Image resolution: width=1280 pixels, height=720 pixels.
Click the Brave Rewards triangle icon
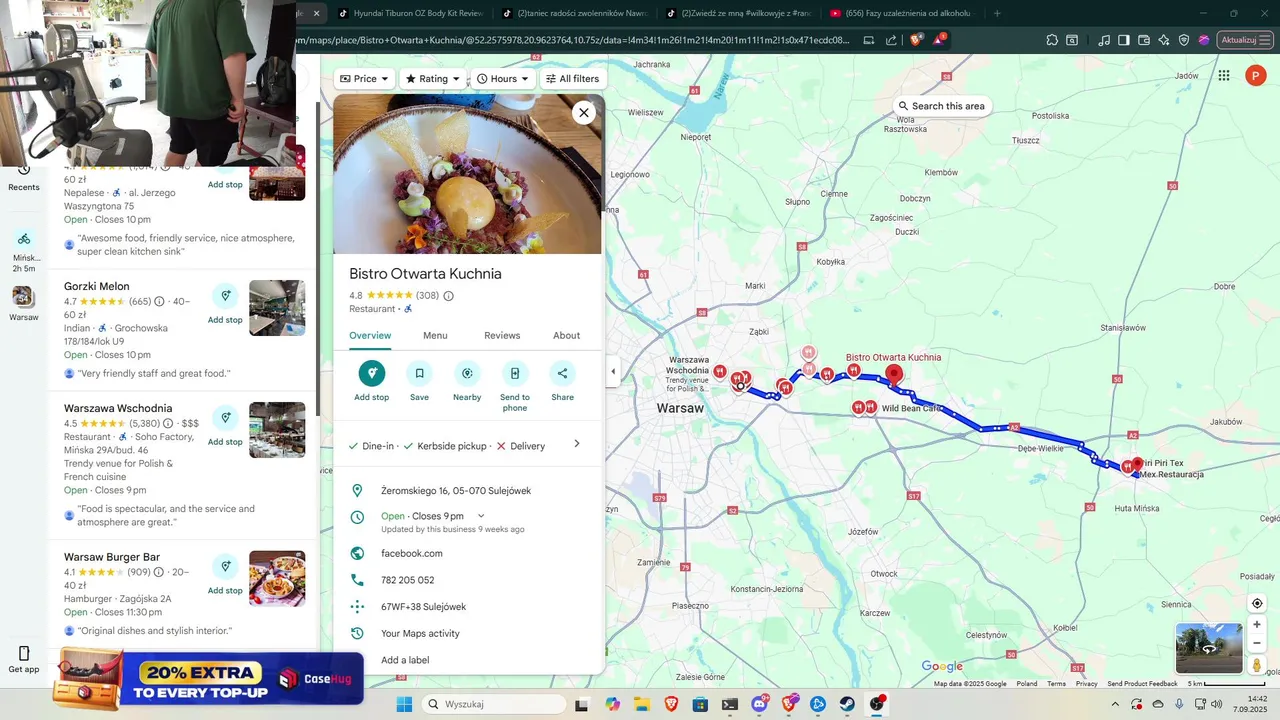939,40
